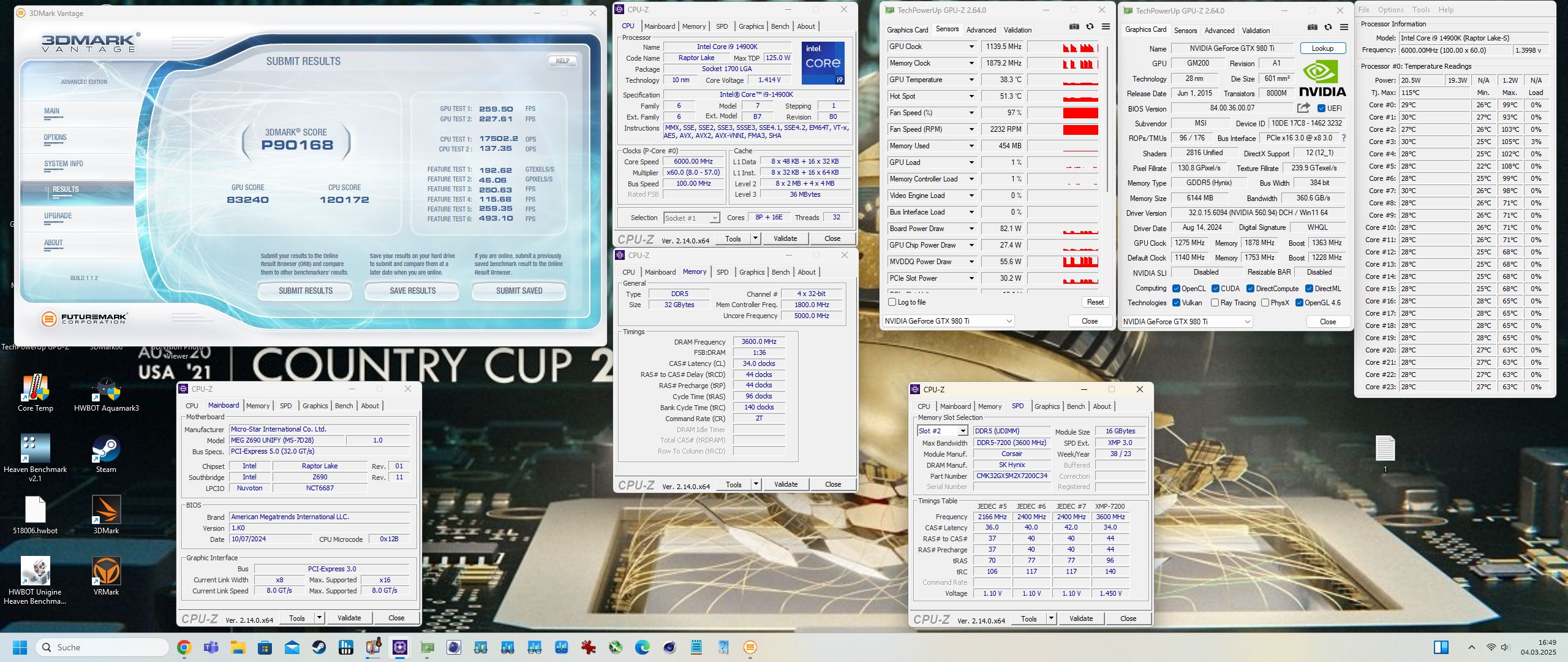Toggle Ray Tracing checkbox
The height and width of the screenshot is (662, 1568).
click(x=1215, y=303)
